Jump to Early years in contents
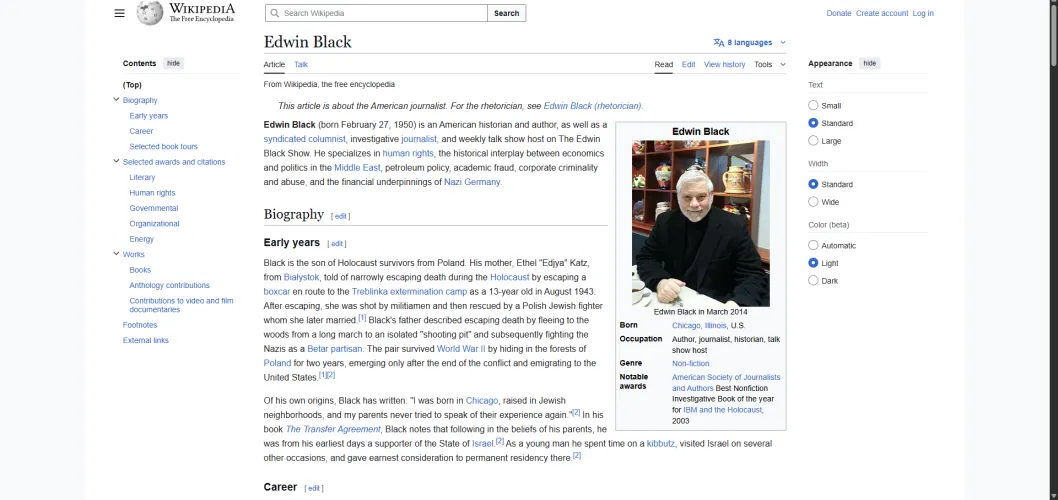 point(148,115)
